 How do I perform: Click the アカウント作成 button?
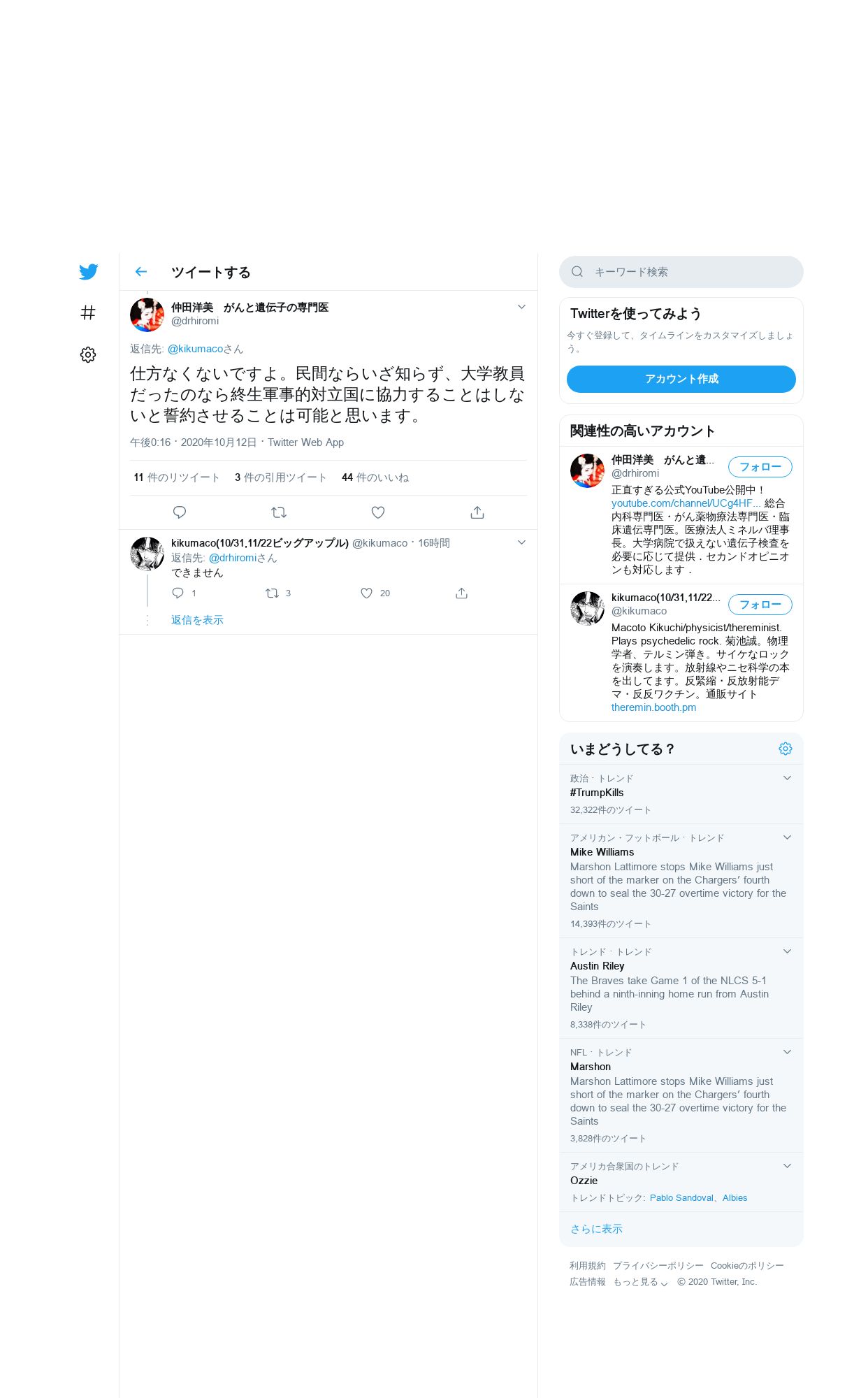(x=681, y=379)
